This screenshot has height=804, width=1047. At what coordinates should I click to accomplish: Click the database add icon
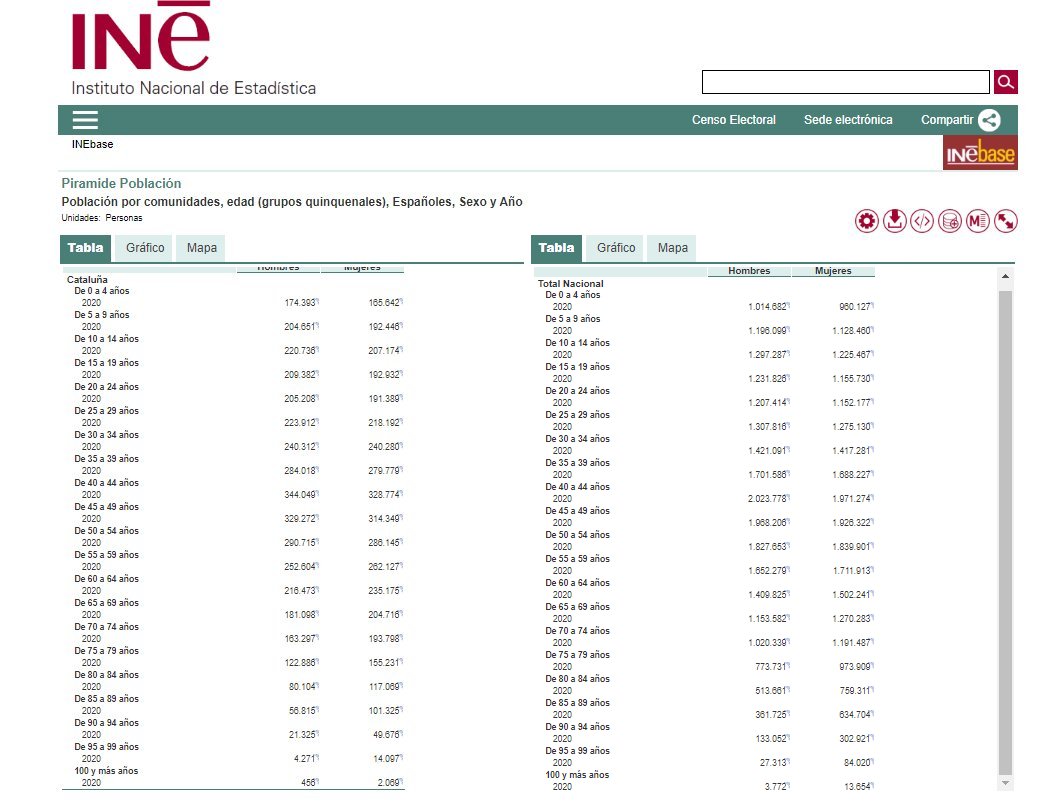point(950,222)
